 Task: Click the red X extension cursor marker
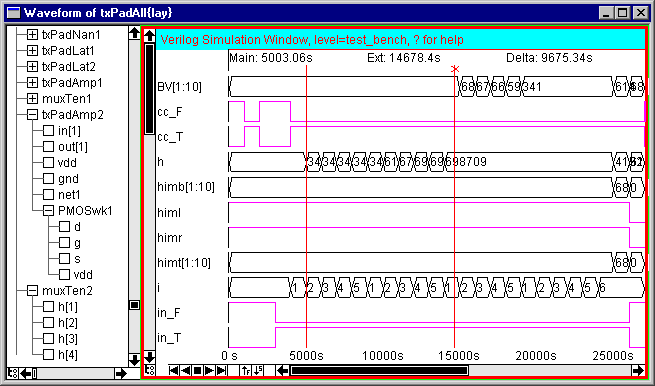(455, 69)
